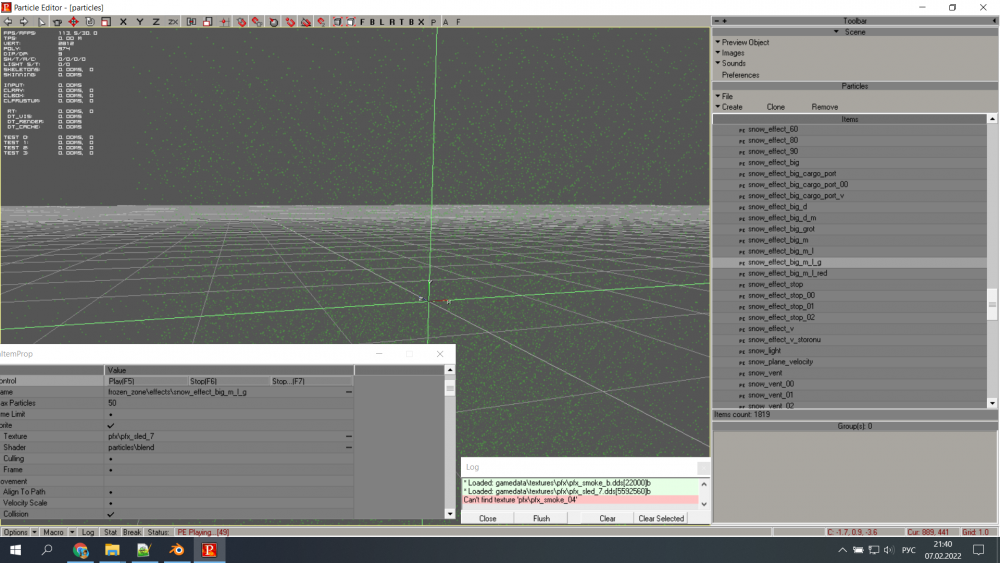The width and height of the screenshot is (1000, 563).
Task: Click the undo arrow in the toolbar
Action: (8, 21)
